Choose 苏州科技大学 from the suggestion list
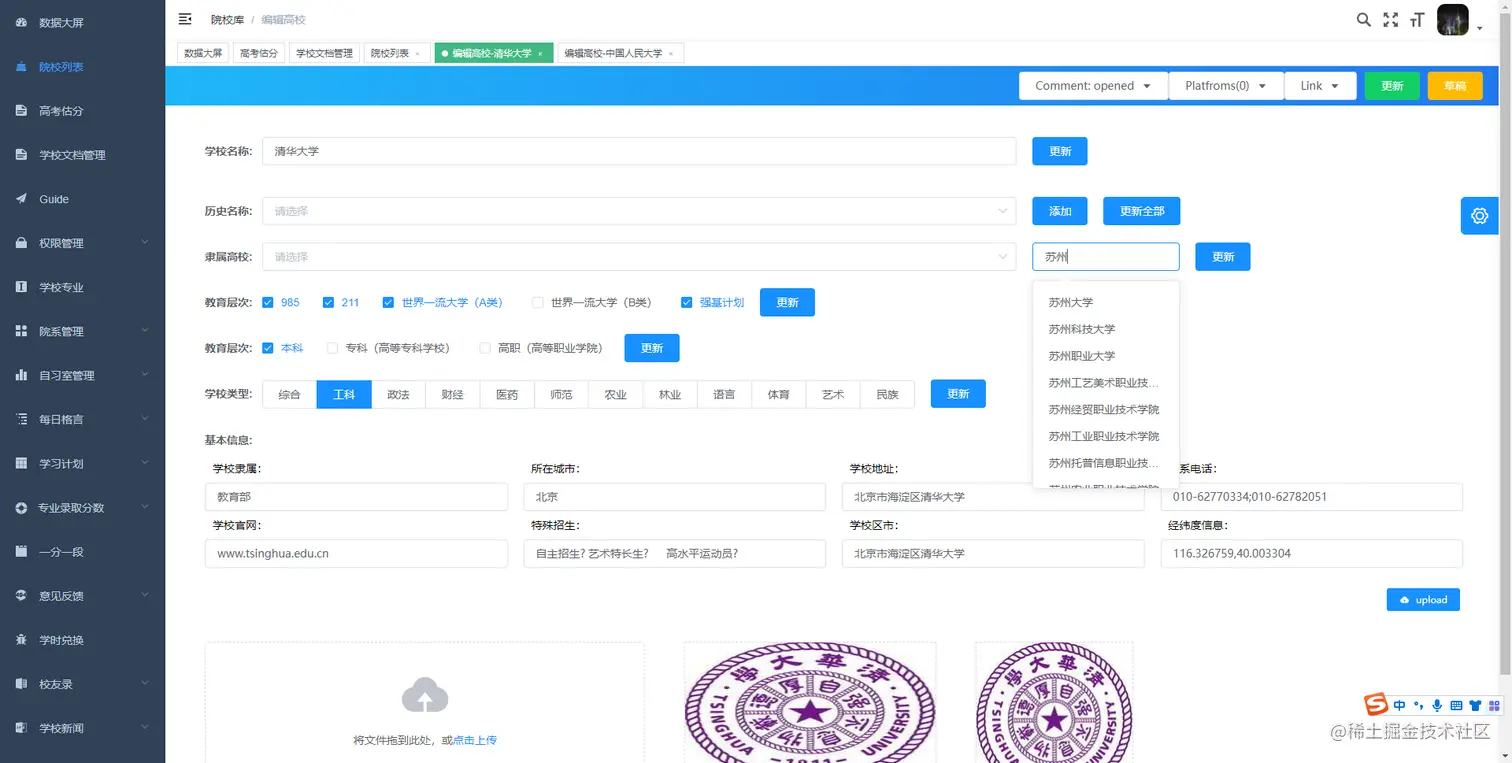This screenshot has width=1512, height=763. point(1105,329)
